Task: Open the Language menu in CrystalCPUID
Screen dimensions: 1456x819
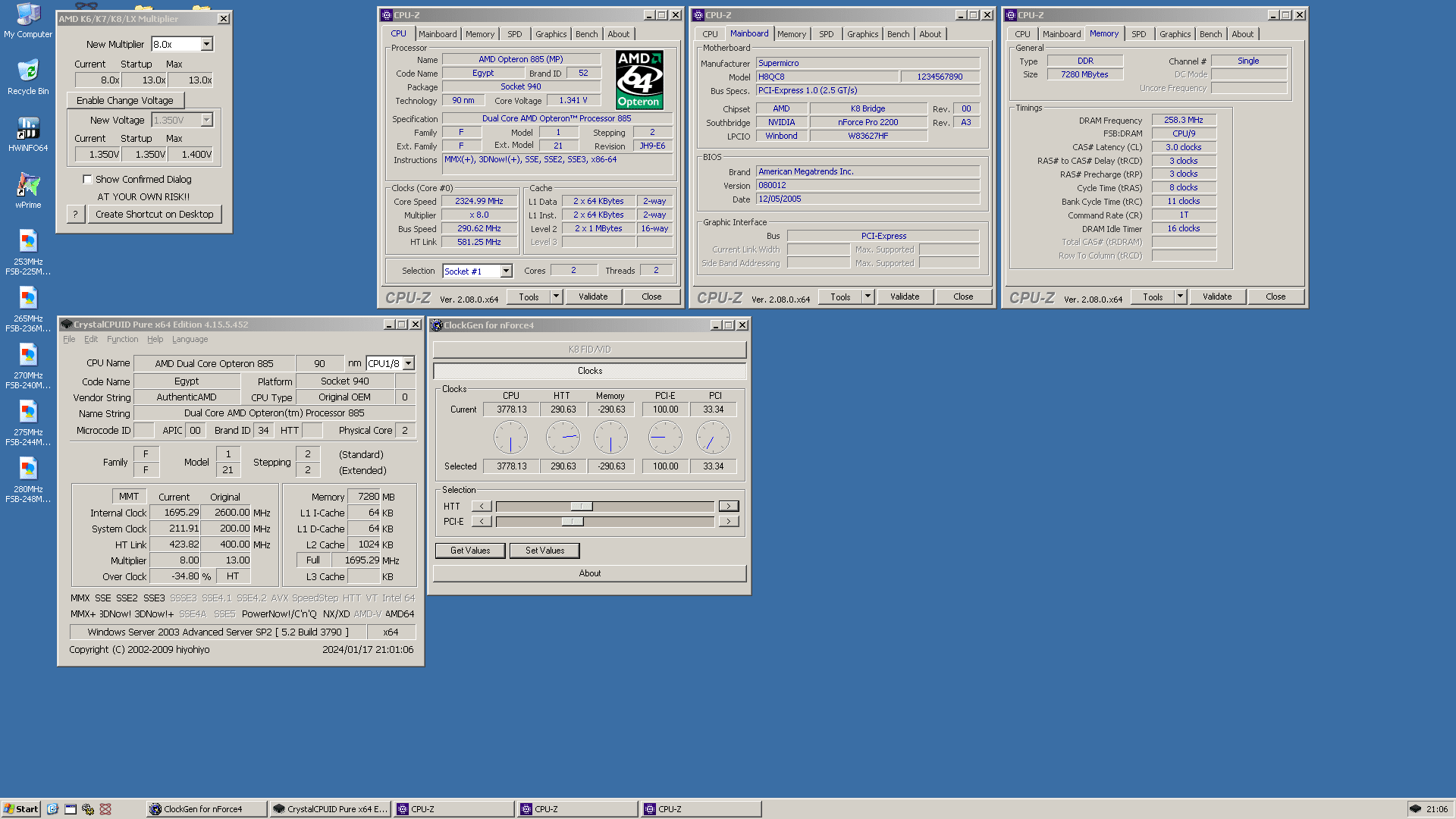Action: coord(190,340)
